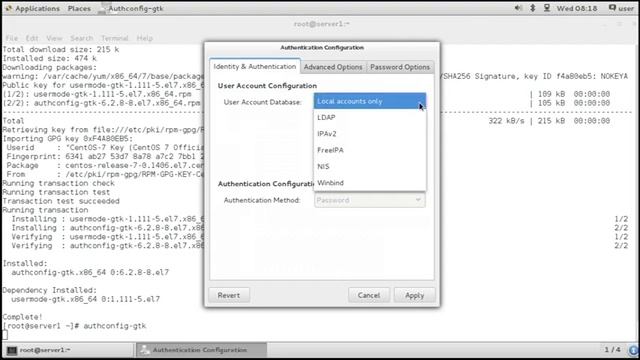Click the Authconfig-gtk app menu in top panel
640x360 pixels.
tap(131, 8)
